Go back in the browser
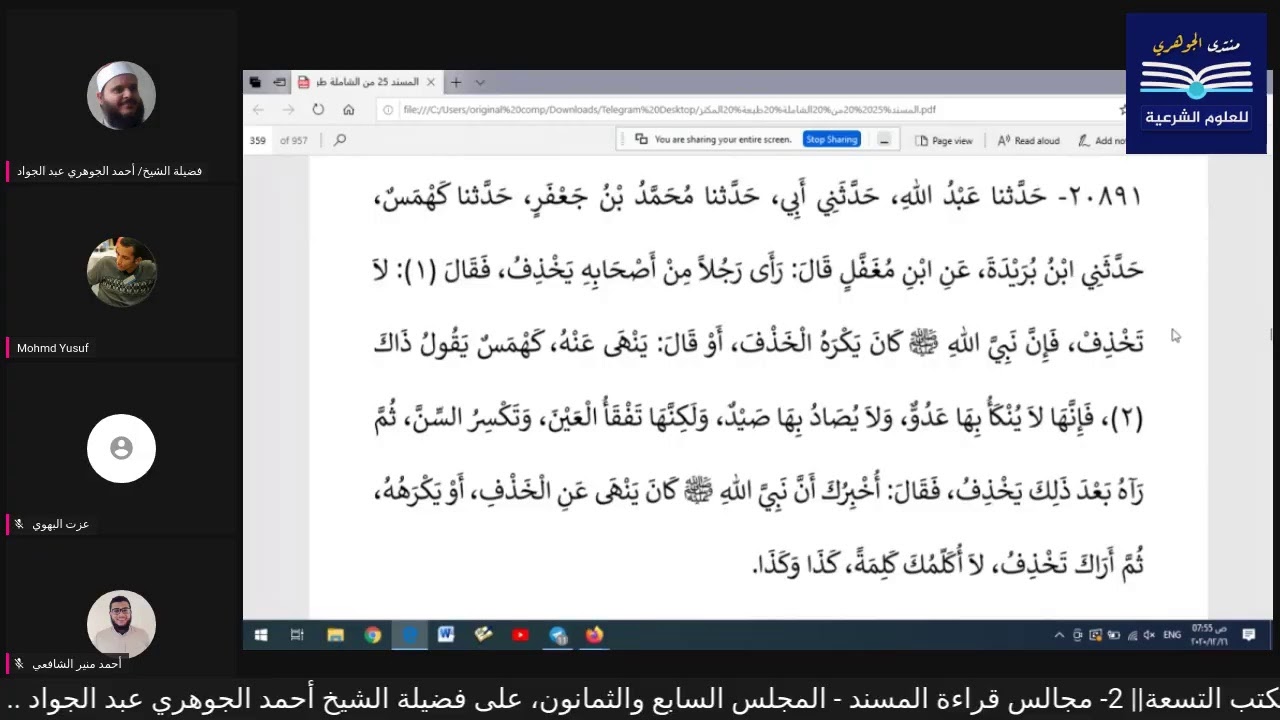The width and height of the screenshot is (1280, 720). pos(259,110)
